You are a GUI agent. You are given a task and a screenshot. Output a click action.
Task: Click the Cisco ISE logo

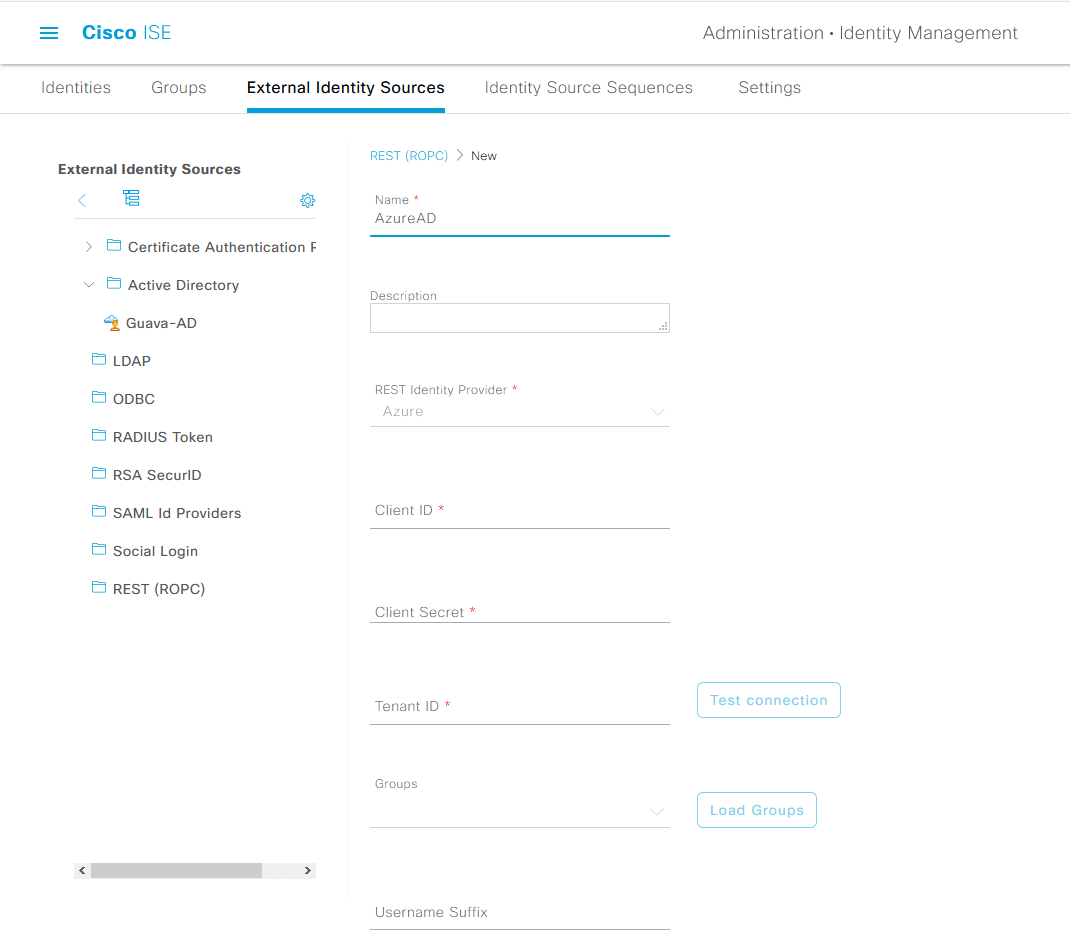point(126,33)
